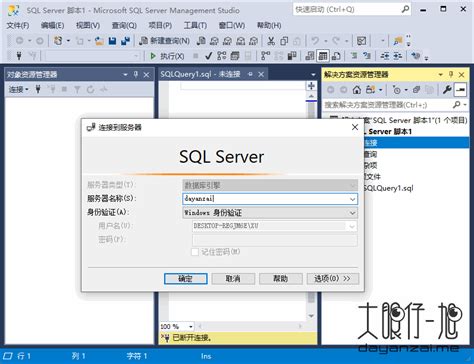Click the OK (确定) button in dialog
Screen dimensions: 474x364
coord(186,279)
